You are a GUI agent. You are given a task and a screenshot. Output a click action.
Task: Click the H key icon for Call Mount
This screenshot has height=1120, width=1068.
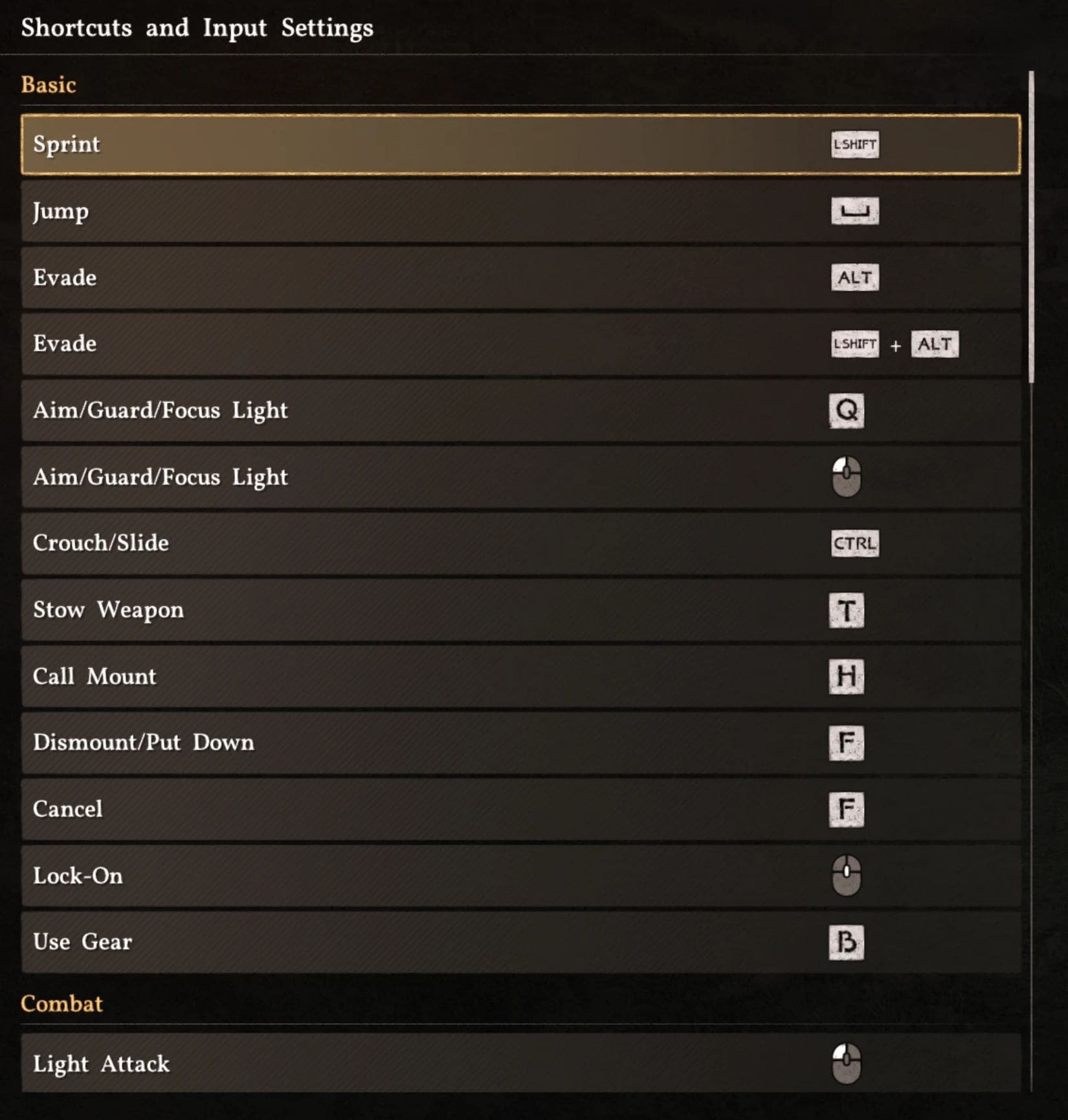coord(846,677)
